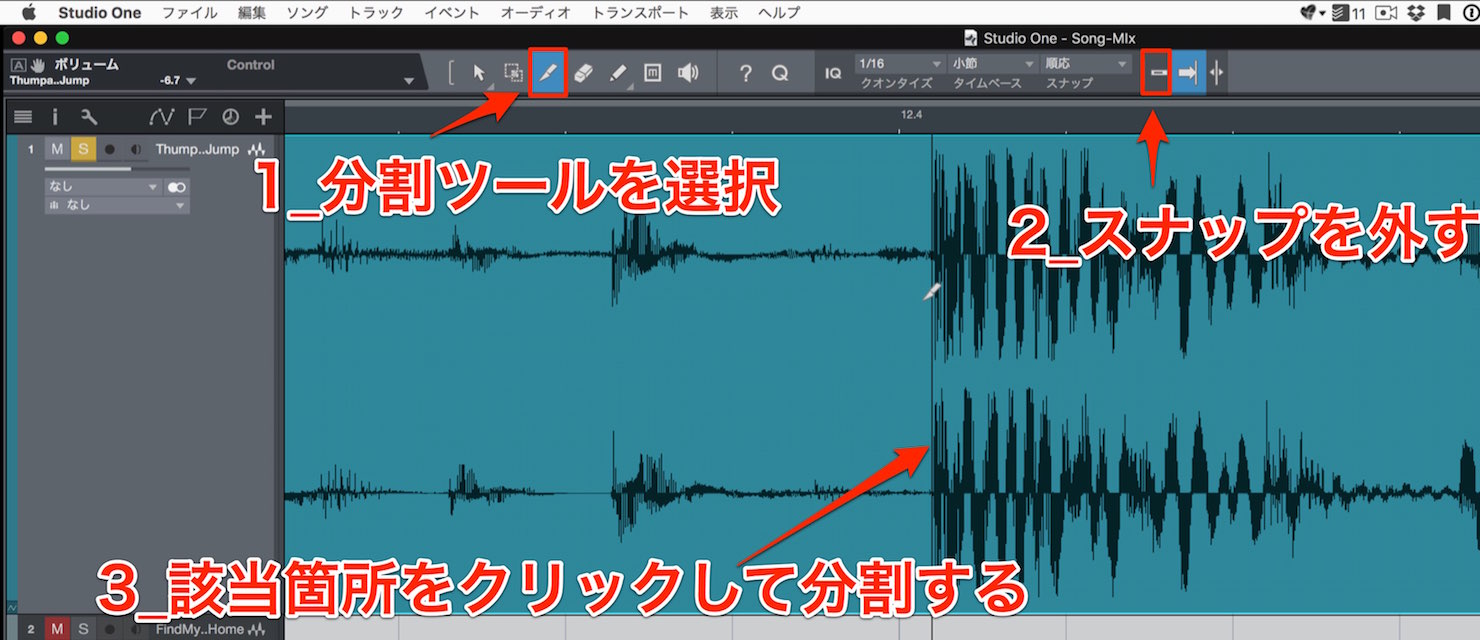Viewport: 1480px width, 640px height.
Task: Select the Arrow tool
Action: pyautogui.click(x=478, y=73)
